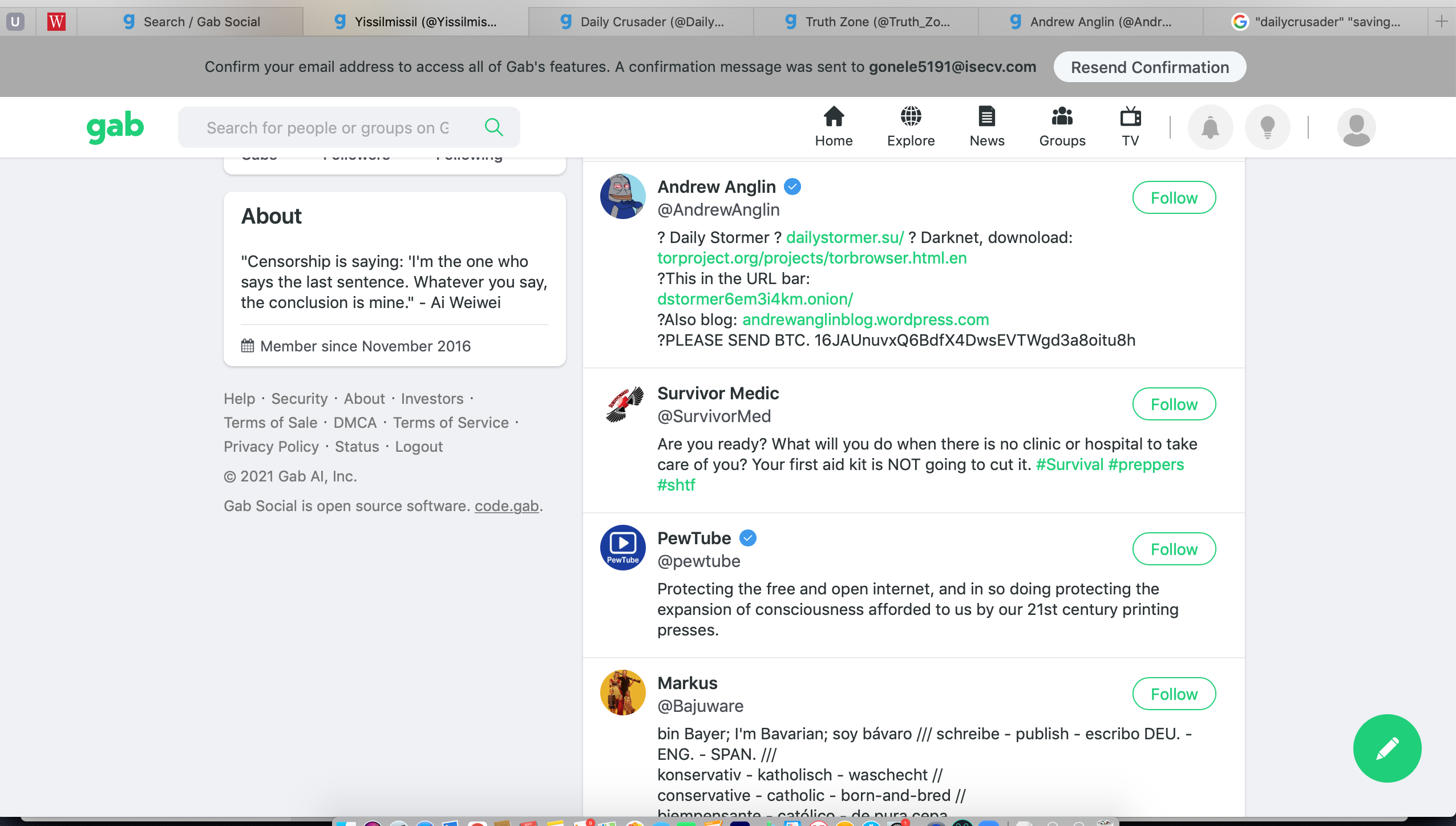
Task: Open dailystormer.su link
Action: pyautogui.click(x=845, y=237)
